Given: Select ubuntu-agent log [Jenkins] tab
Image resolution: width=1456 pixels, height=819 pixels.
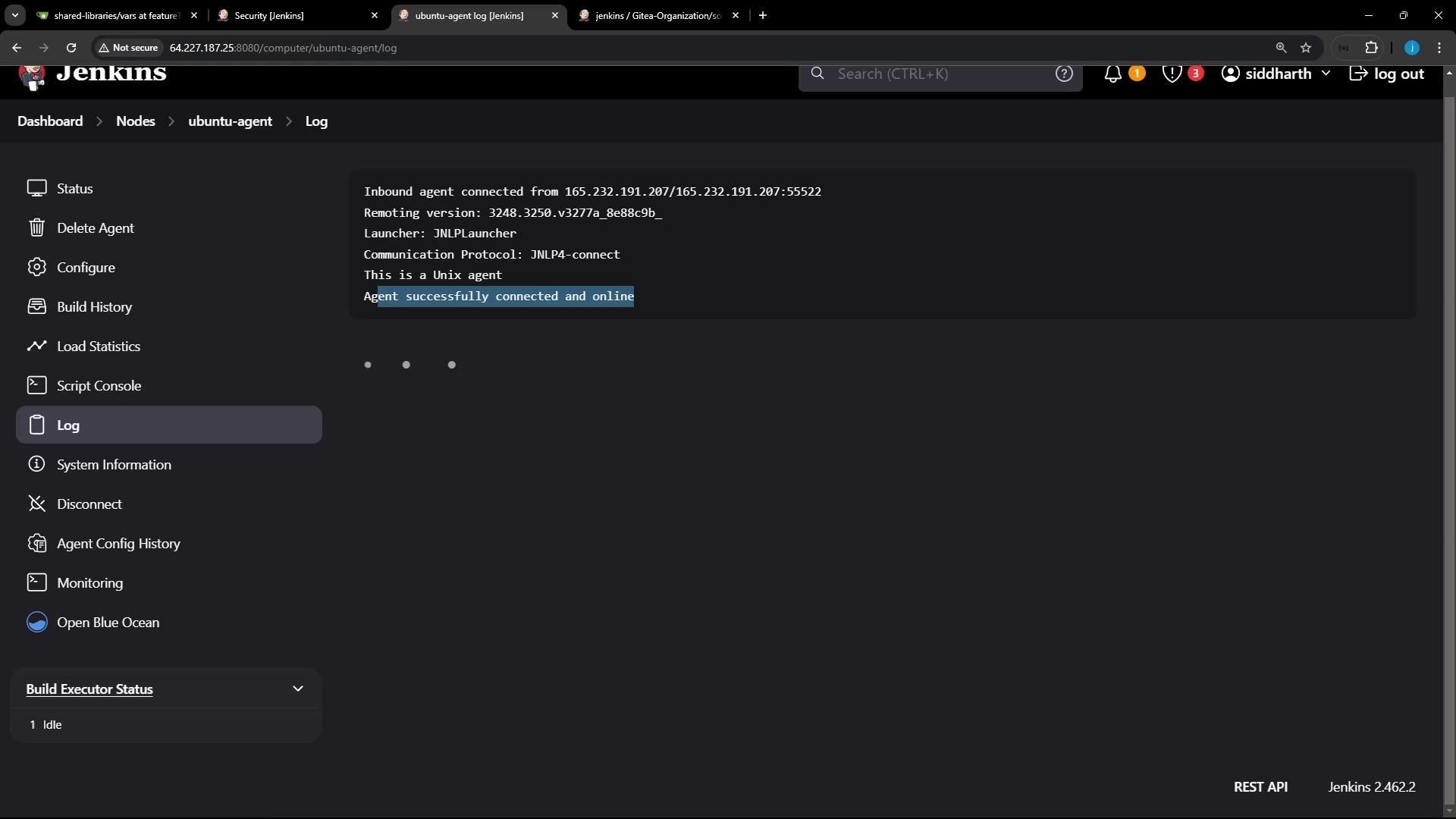Looking at the screenshot, I should tap(479, 15).
